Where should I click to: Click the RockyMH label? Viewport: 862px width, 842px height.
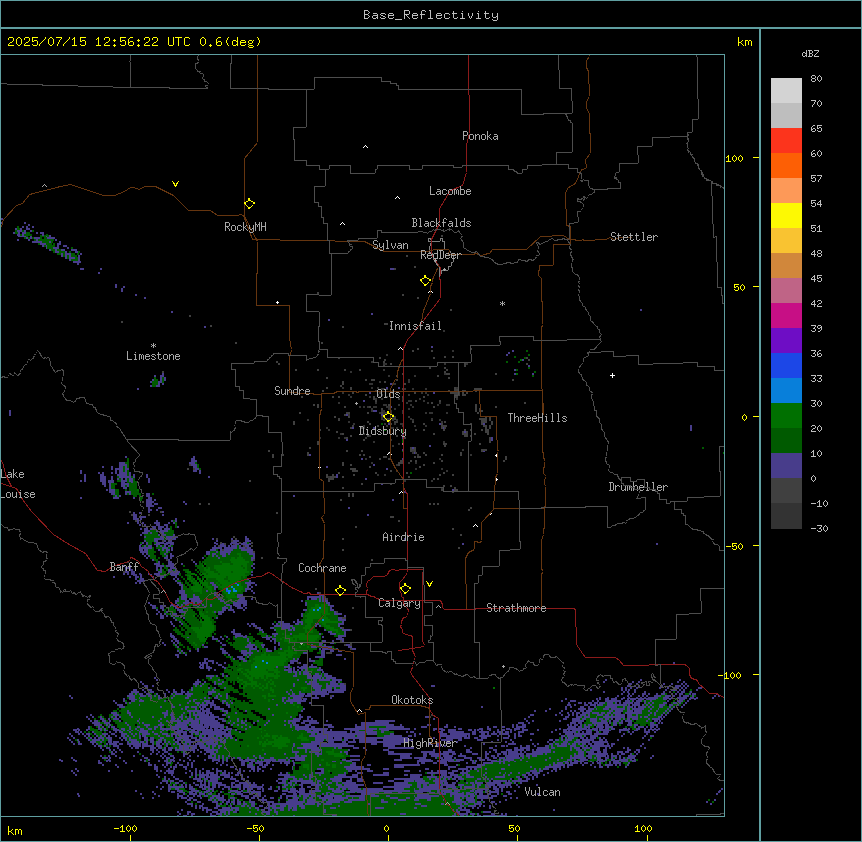click(245, 227)
